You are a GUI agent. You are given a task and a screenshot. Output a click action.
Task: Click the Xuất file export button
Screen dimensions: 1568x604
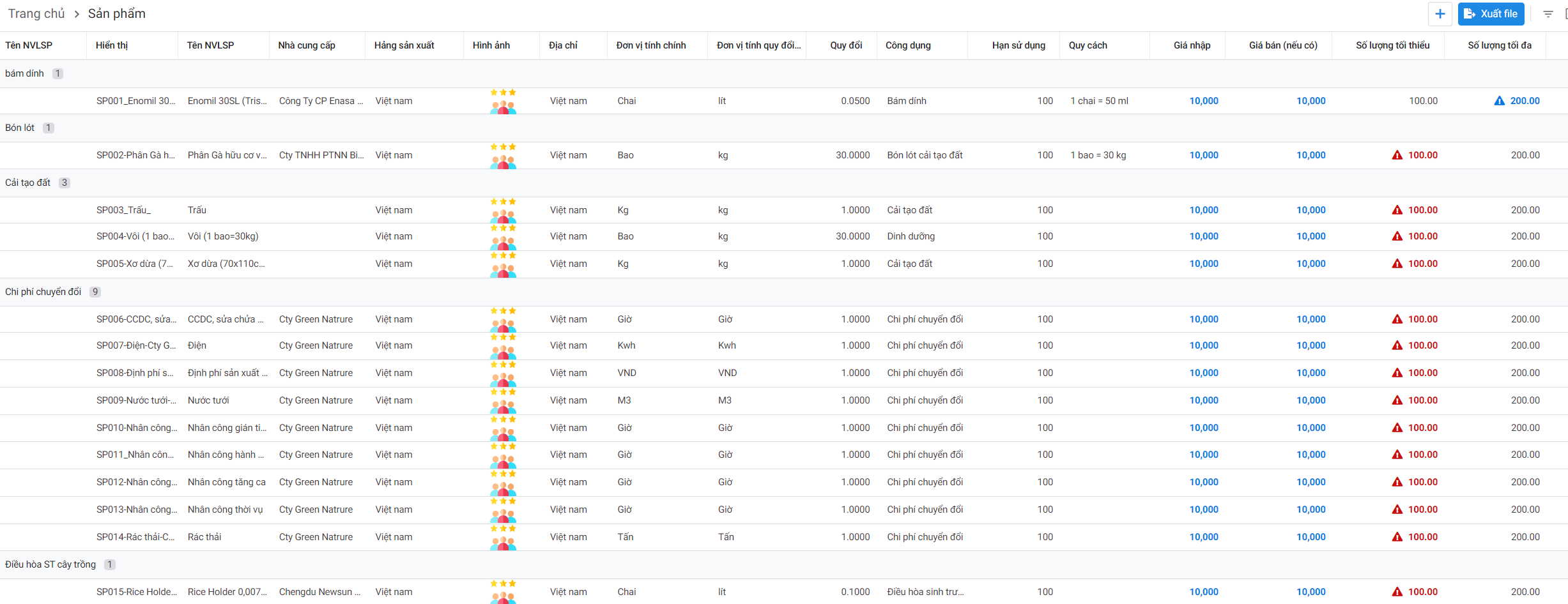click(1491, 14)
